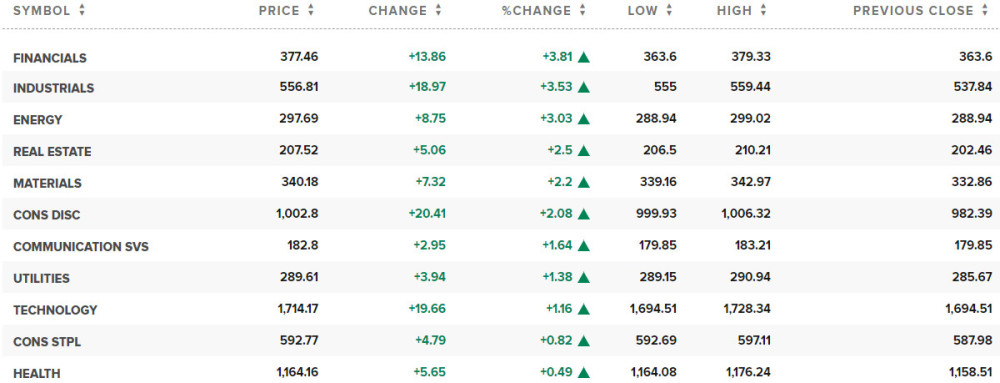
Task: Sort by PRICE using its sort arrows
Action: (311, 11)
